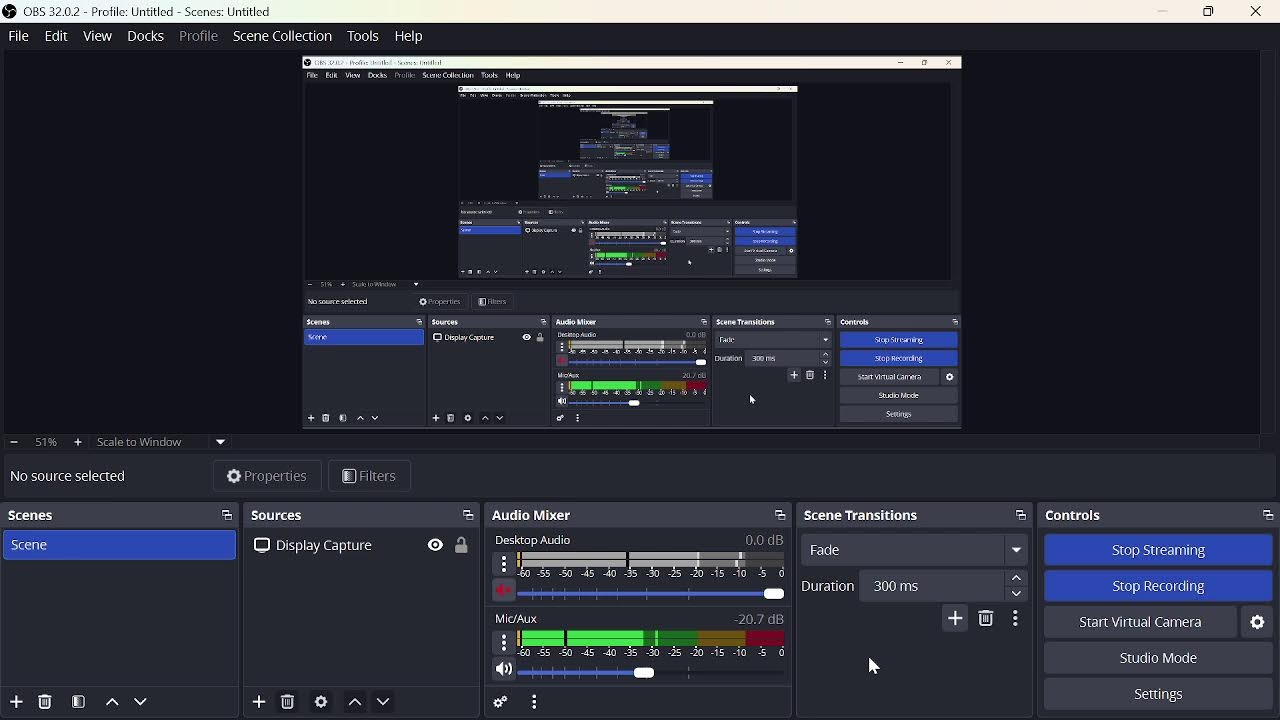The height and width of the screenshot is (720, 1280).
Task: Add a configurable transition plus icon
Action: (956, 620)
